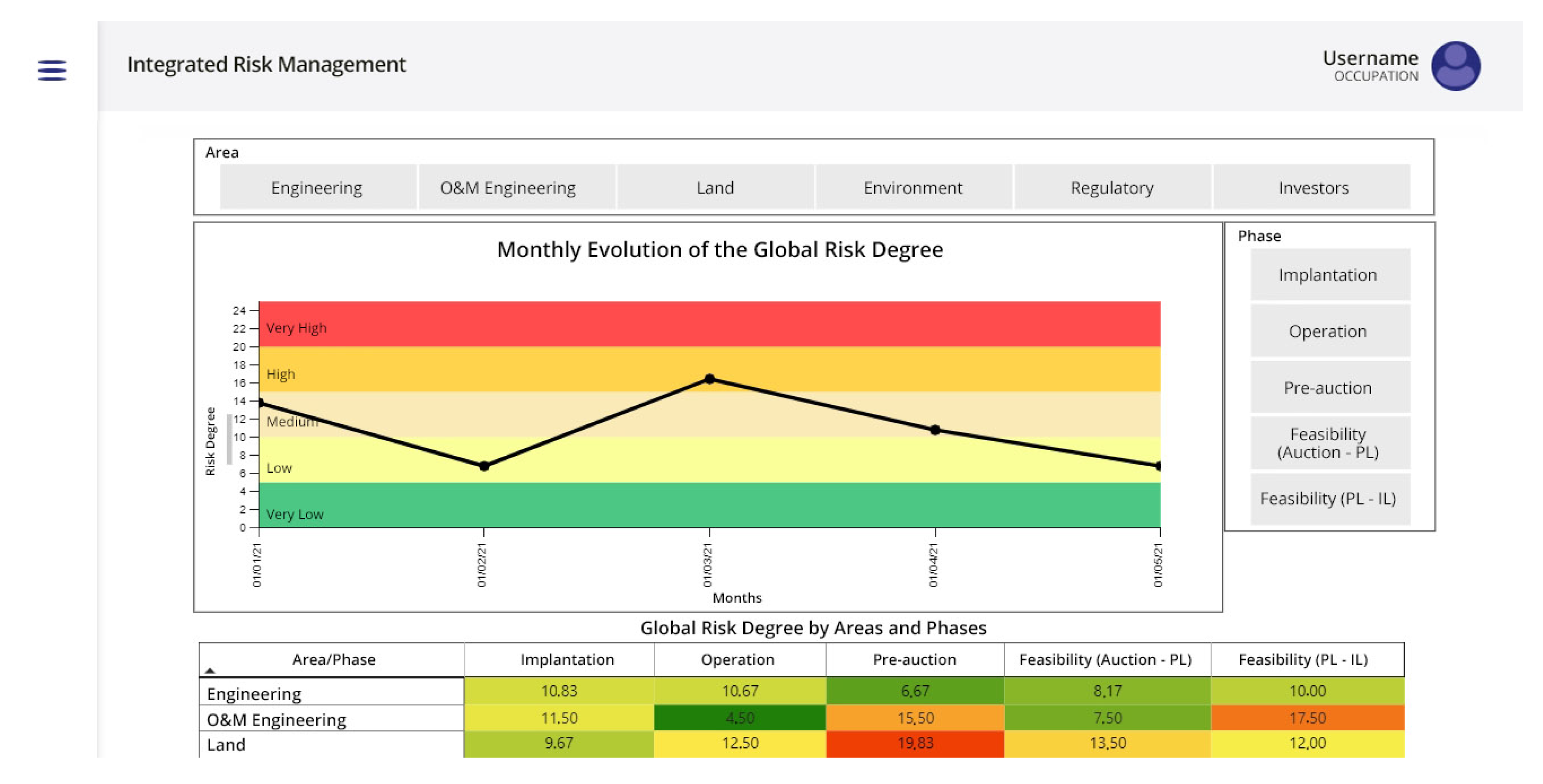Click the red 19.83 Land Pre-auction cell
This screenshot has height=784, width=1543.
(915, 744)
